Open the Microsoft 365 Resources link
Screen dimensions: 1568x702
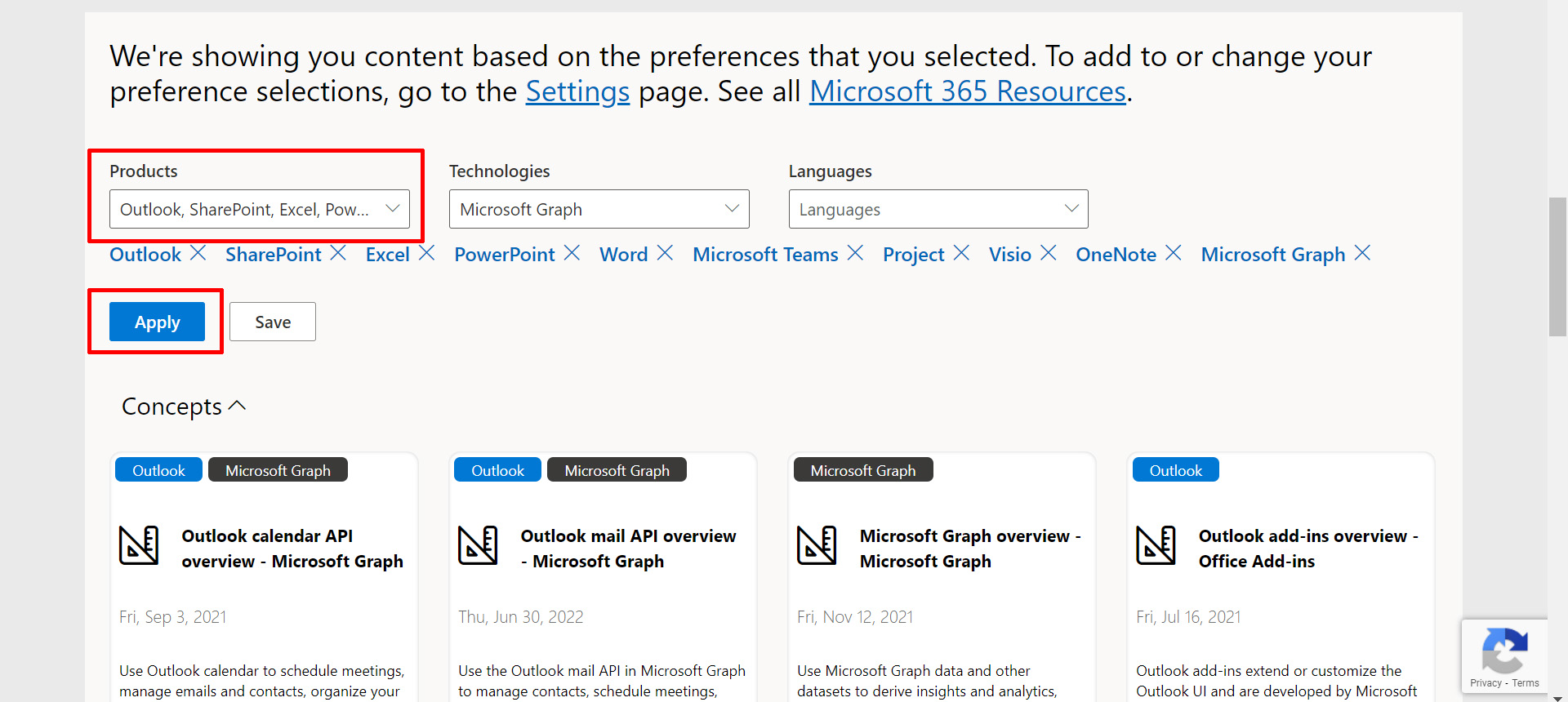tap(968, 91)
